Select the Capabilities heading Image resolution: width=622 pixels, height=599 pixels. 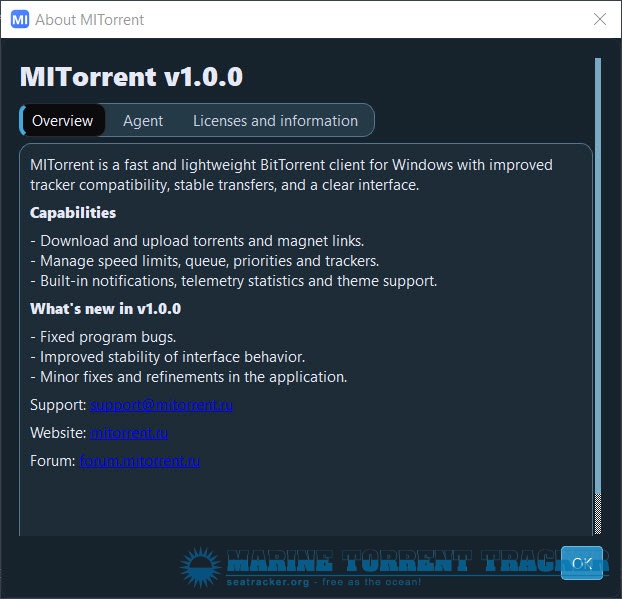tap(73, 213)
